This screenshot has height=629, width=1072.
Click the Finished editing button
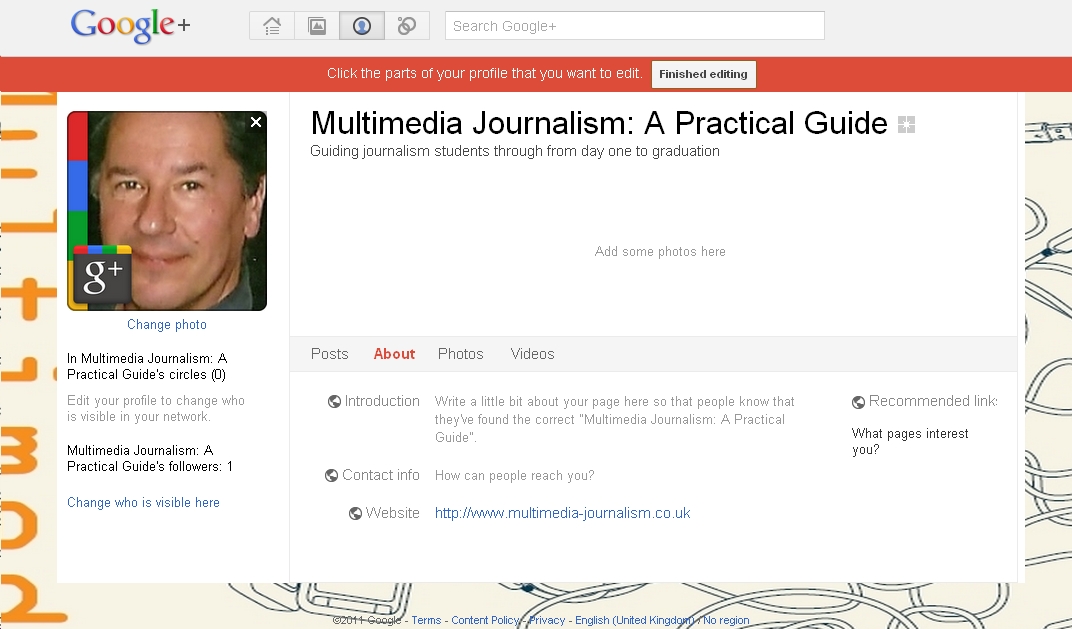[x=704, y=74]
